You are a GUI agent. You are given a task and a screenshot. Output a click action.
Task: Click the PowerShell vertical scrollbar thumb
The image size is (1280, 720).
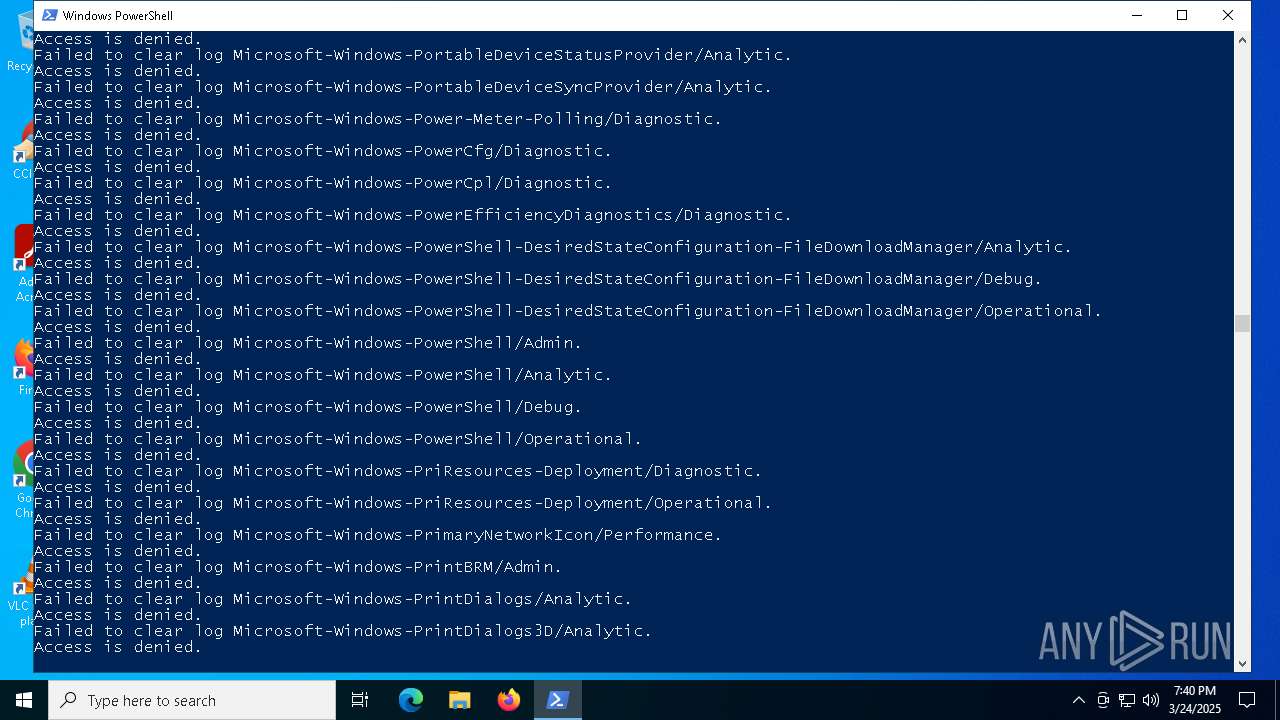(x=1242, y=323)
